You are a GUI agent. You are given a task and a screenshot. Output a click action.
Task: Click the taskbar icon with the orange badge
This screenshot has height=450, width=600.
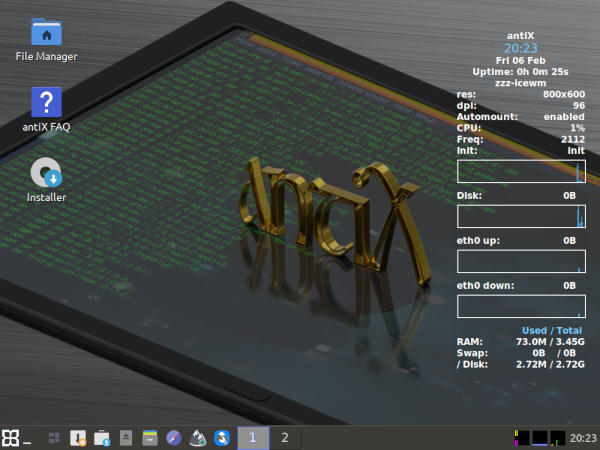pos(77,437)
